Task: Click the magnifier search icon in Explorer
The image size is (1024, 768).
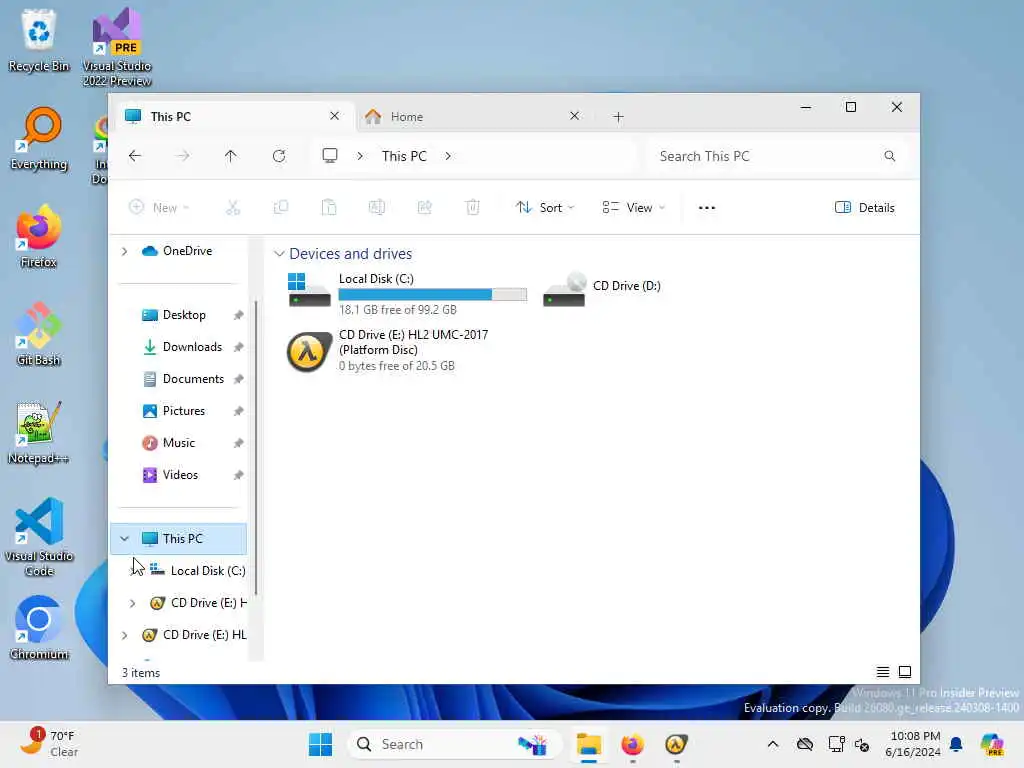Action: (x=889, y=156)
